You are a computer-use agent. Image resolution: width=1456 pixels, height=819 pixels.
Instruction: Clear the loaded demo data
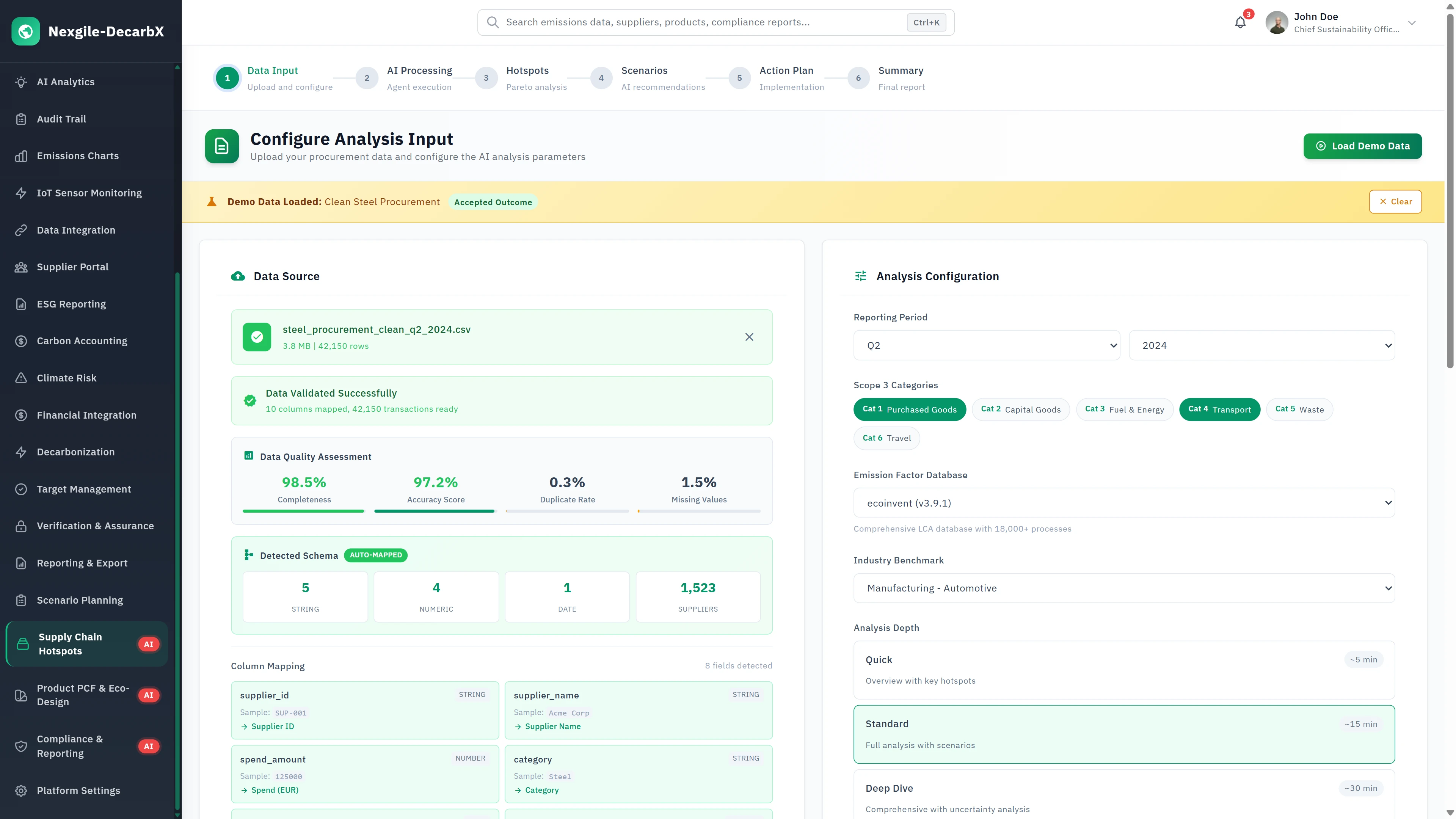point(1395,201)
